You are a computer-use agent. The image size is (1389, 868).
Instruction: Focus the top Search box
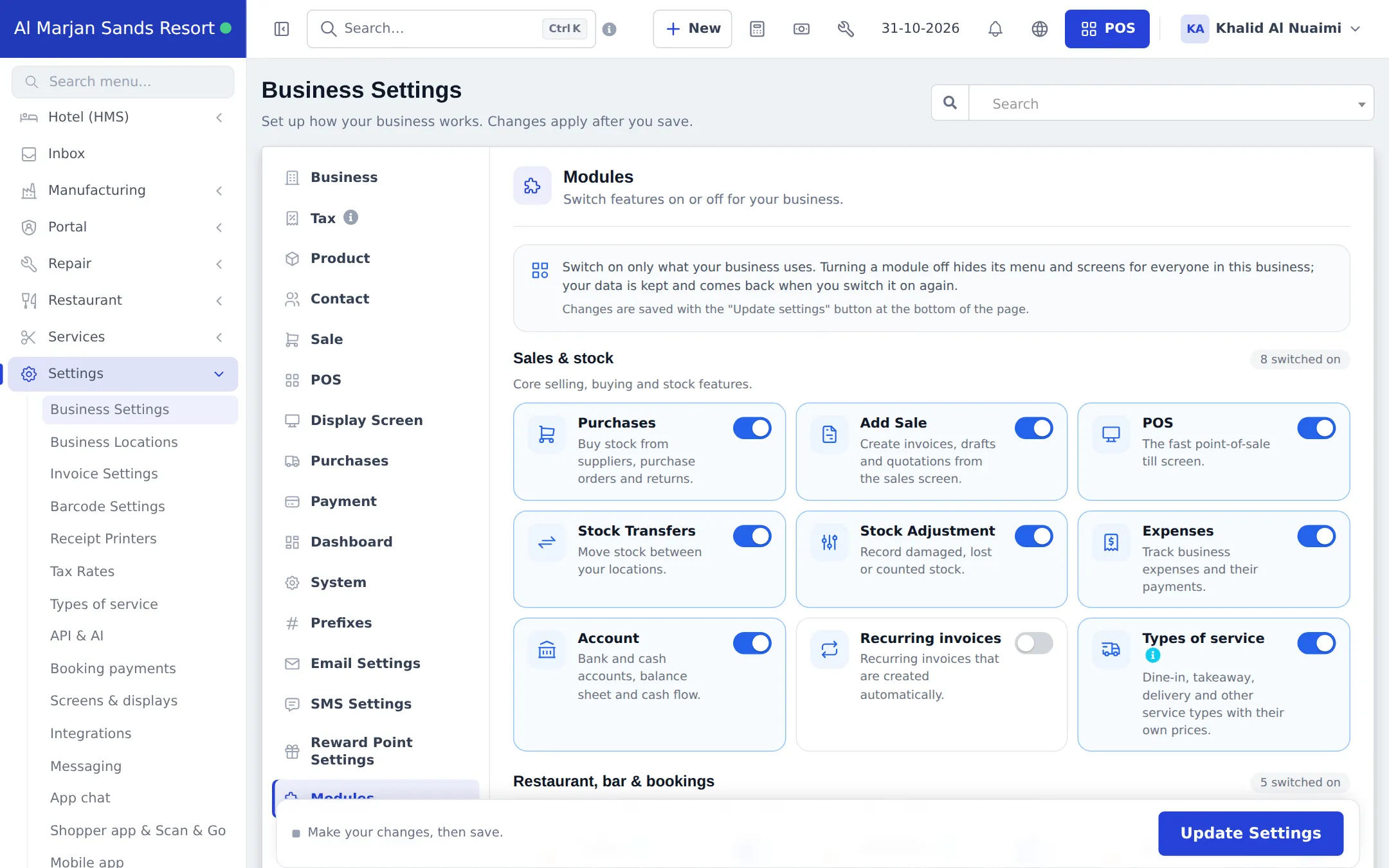(x=451, y=29)
